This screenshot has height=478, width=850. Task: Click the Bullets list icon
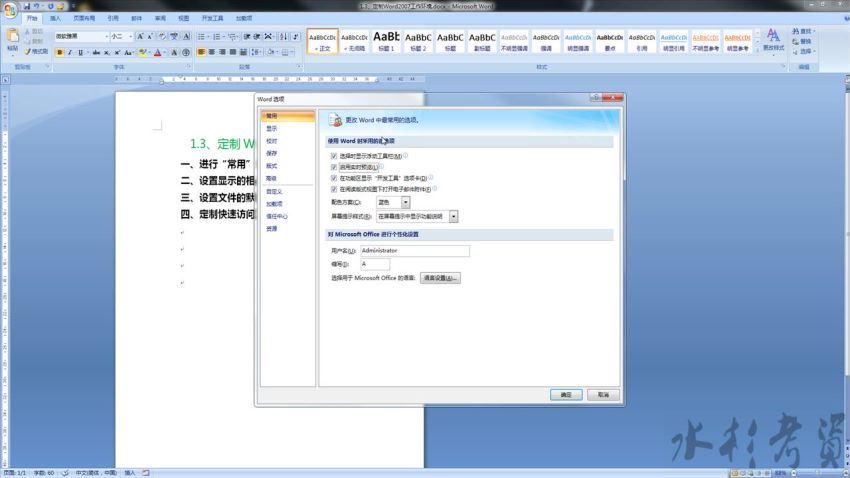coord(201,36)
